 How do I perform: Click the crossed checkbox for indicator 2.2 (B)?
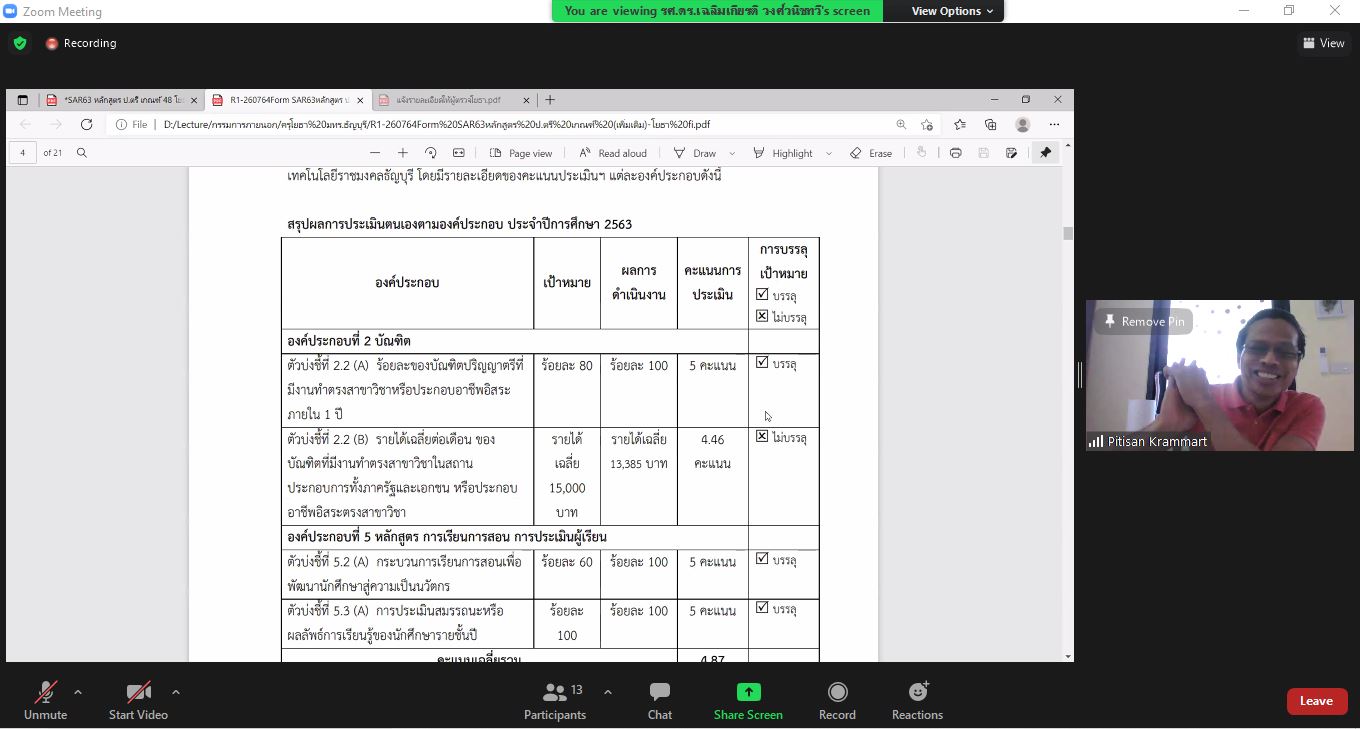click(x=762, y=436)
